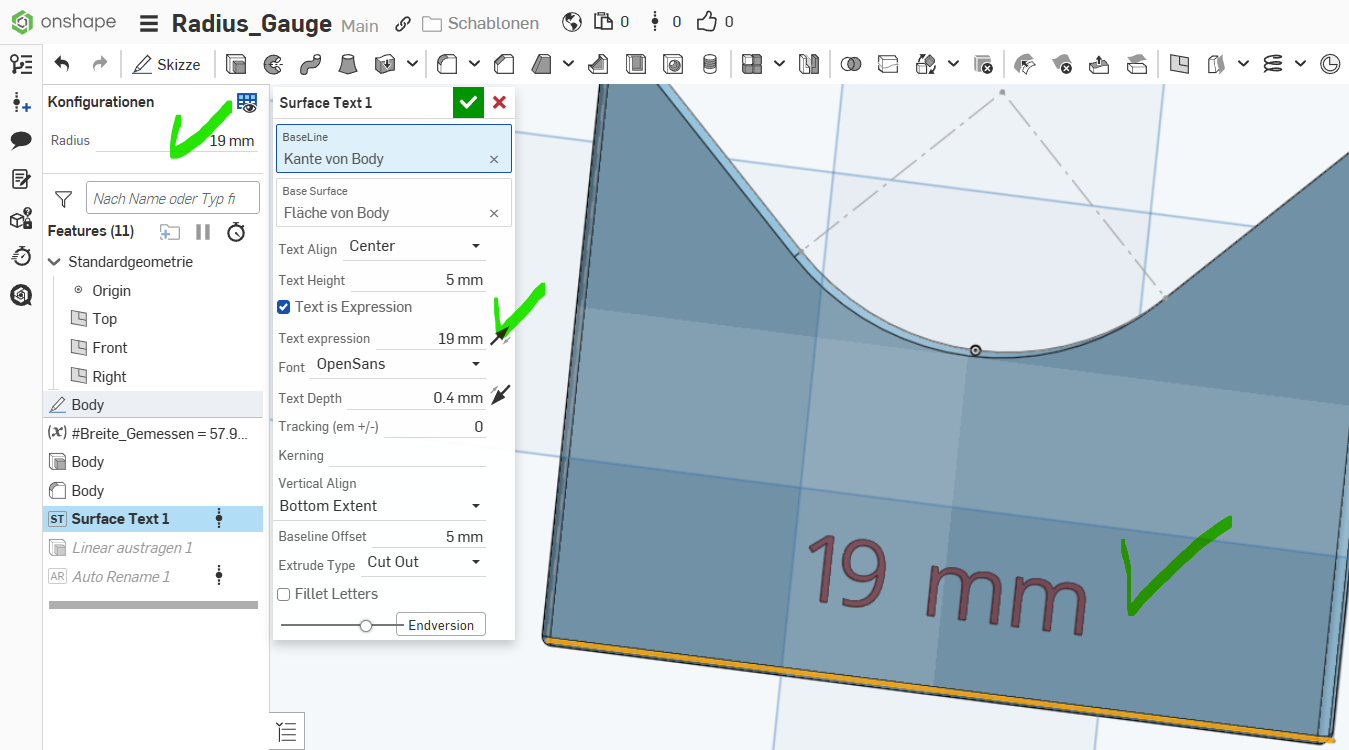This screenshot has height=750, width=1349.
Task: Collapse the Standardgeometrie folder
Action: pyautogui.click(x=55, y=262)
